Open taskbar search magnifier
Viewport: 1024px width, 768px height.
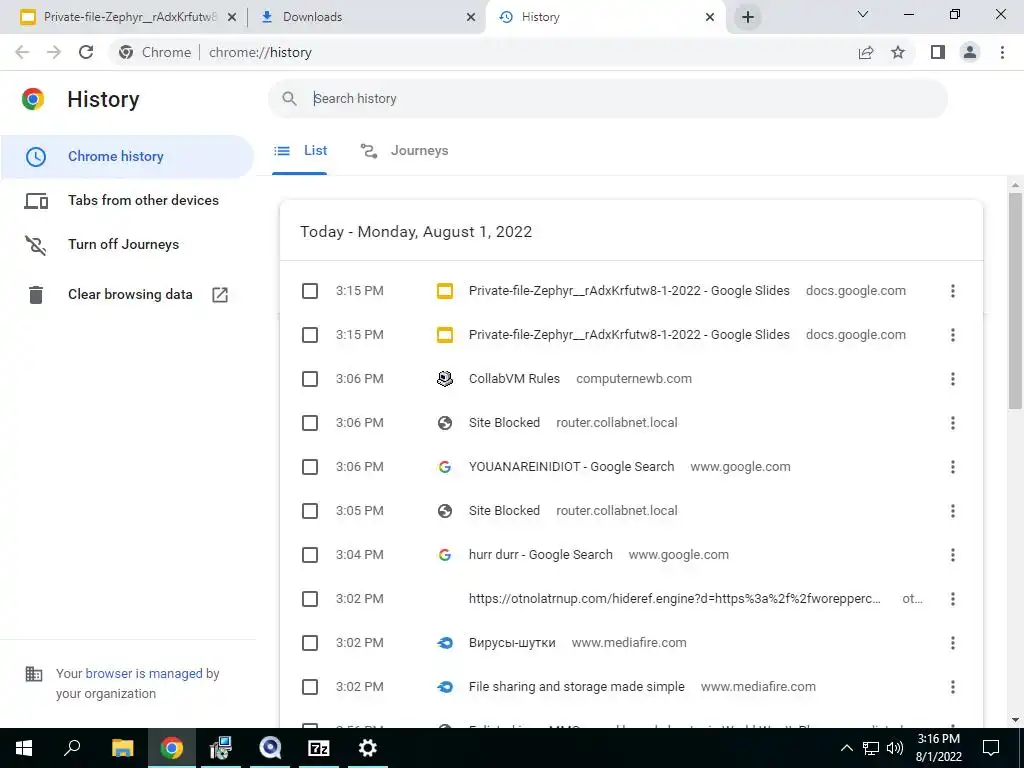pyautogui.click(x=72, y=748)
